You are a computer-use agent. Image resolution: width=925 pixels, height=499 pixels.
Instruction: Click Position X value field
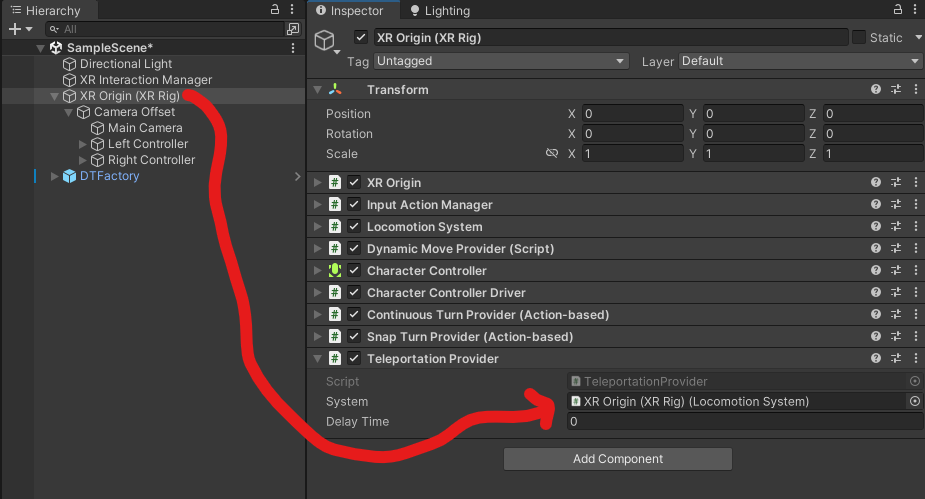tap(632, 113)
